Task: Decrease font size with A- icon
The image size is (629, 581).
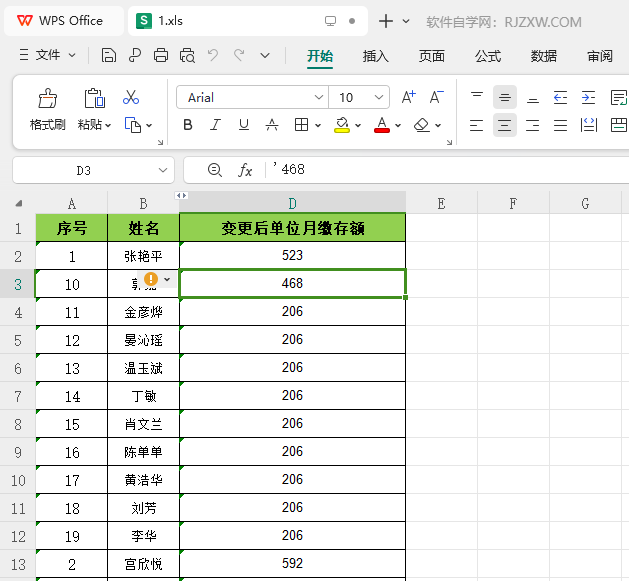Action: click(x=436, y=97)
